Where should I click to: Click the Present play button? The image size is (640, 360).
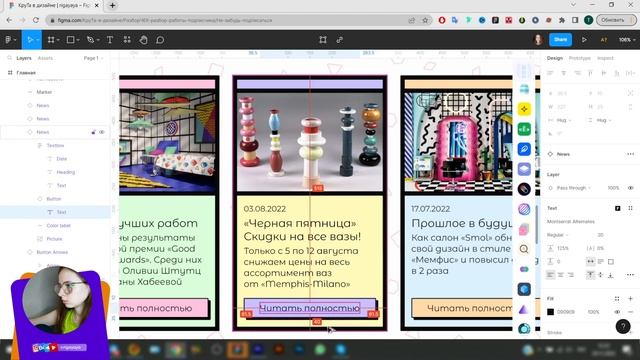(584, 40)
